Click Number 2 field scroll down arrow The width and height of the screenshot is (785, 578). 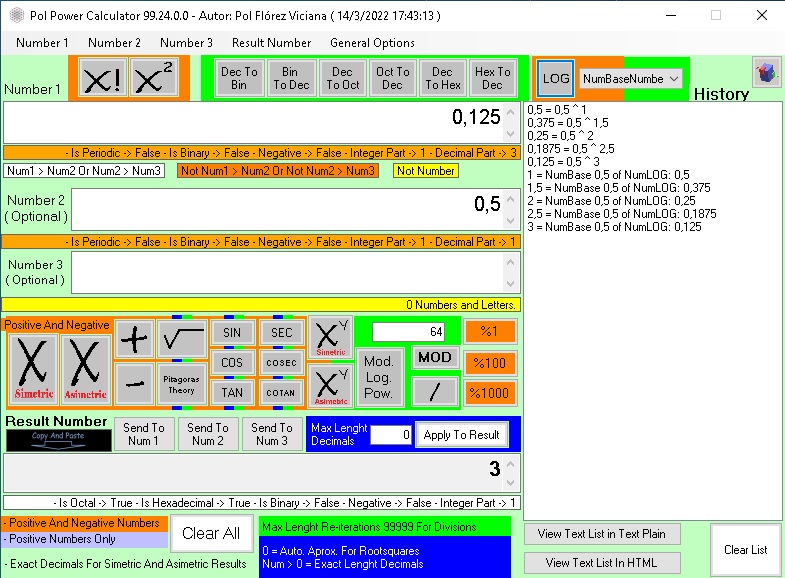(511, 221)
